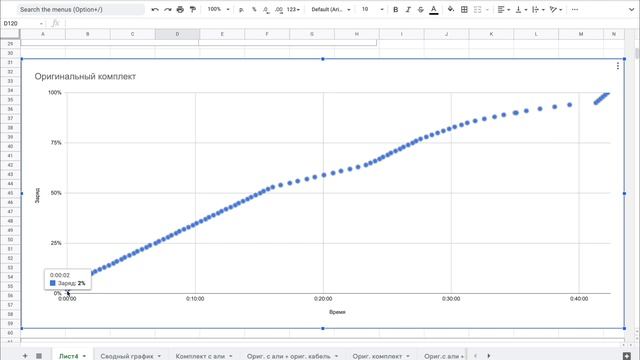Open the chart three-dot options menu
640x360 pixels.
coord(618,66)
